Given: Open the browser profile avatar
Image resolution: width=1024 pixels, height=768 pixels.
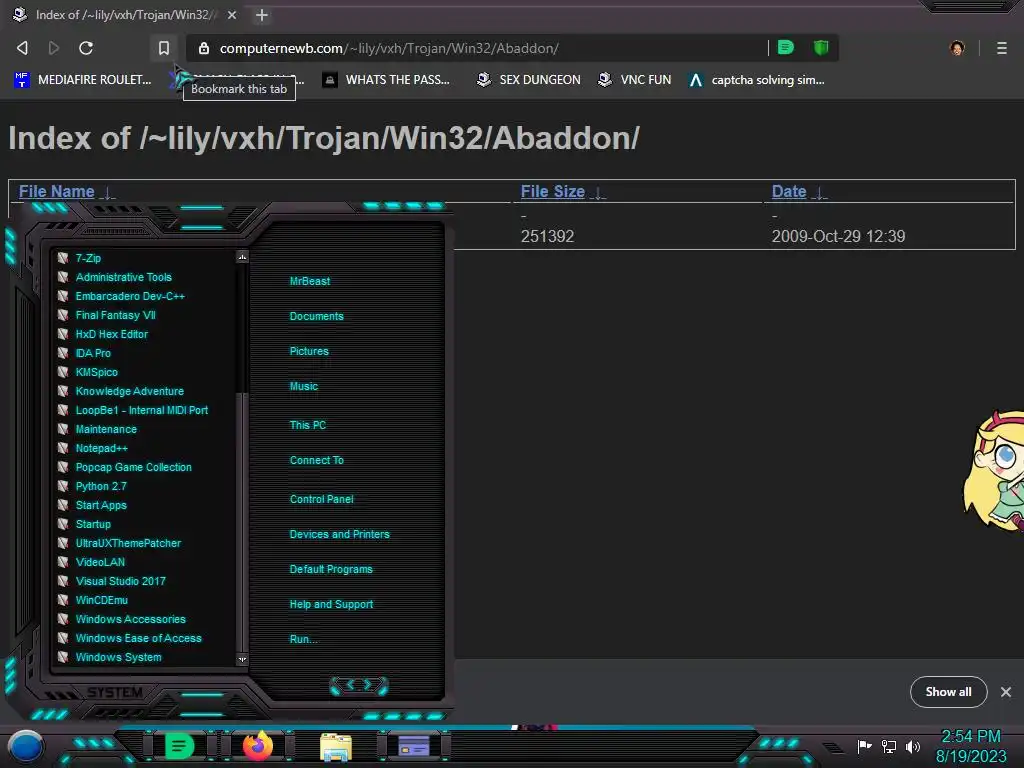Looking at the screenshot, I should tap(957, 48).
